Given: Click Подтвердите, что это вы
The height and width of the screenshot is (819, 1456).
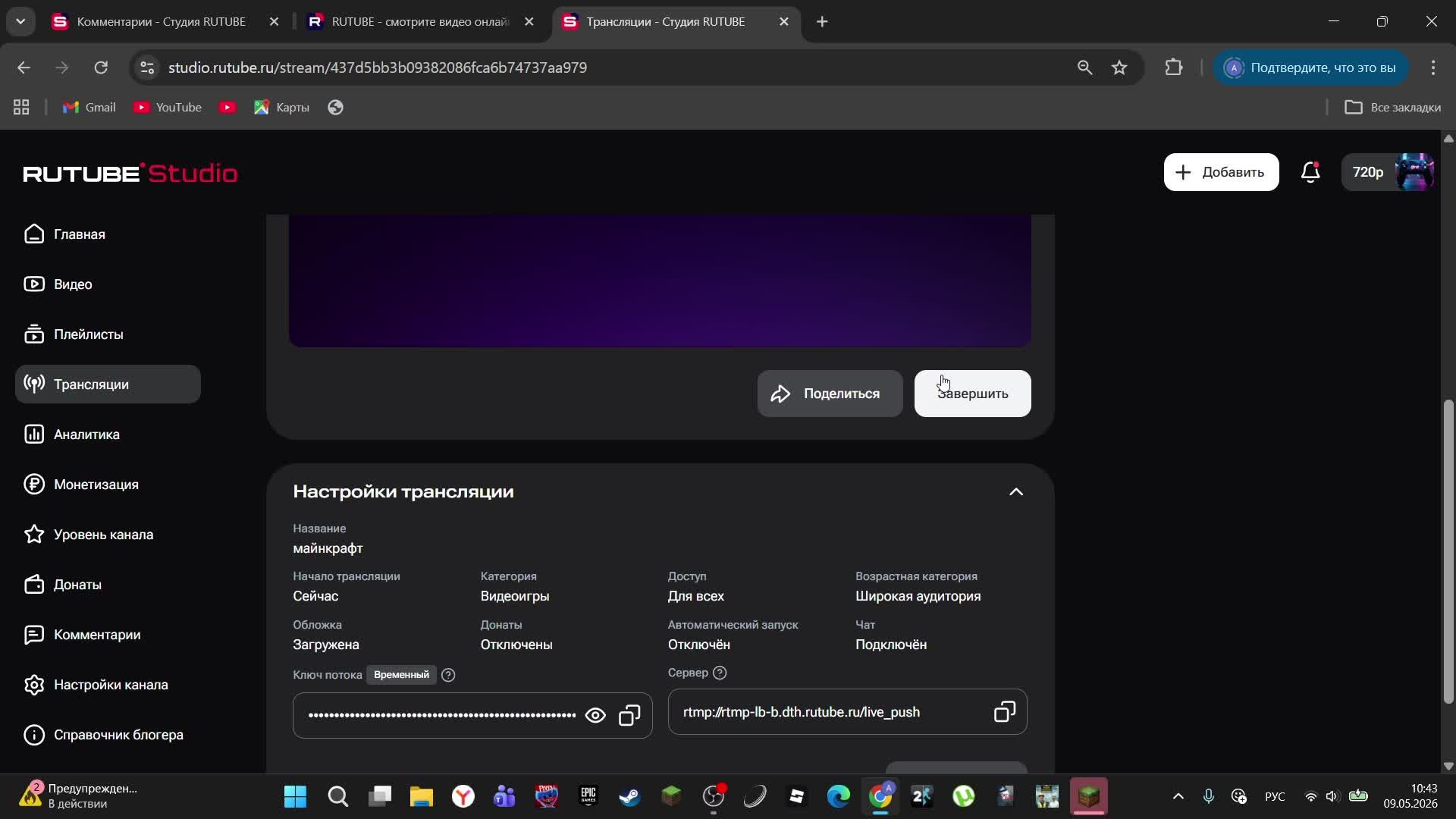Looking at the screenshot, I should point(1310,67).
